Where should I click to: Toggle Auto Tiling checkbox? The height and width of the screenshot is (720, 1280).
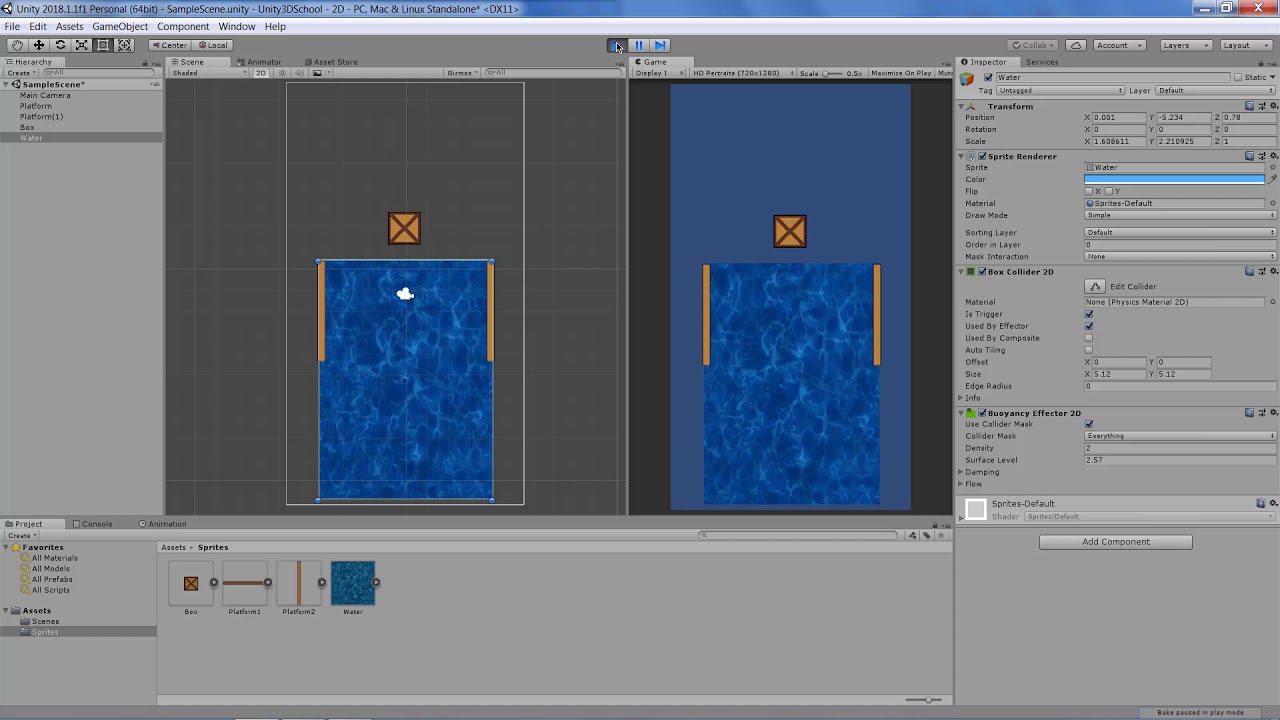pos(1089,350)
